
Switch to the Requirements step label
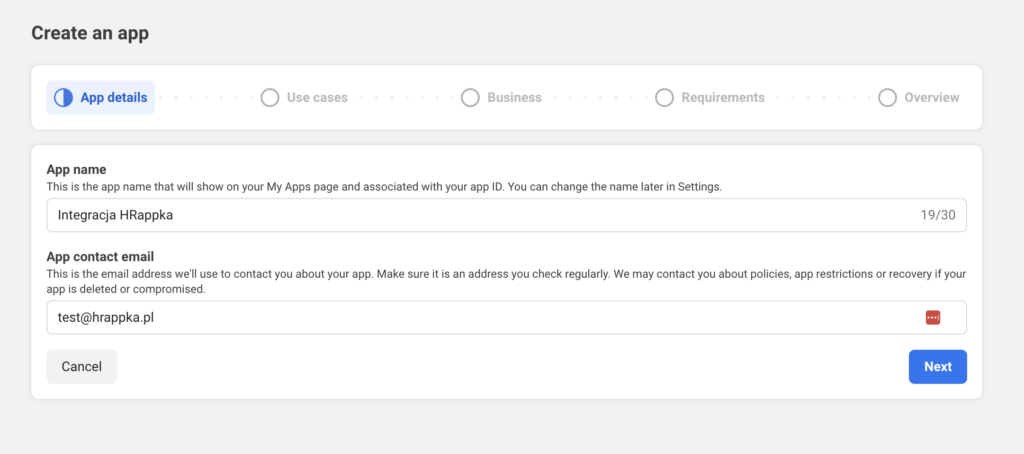722,98
